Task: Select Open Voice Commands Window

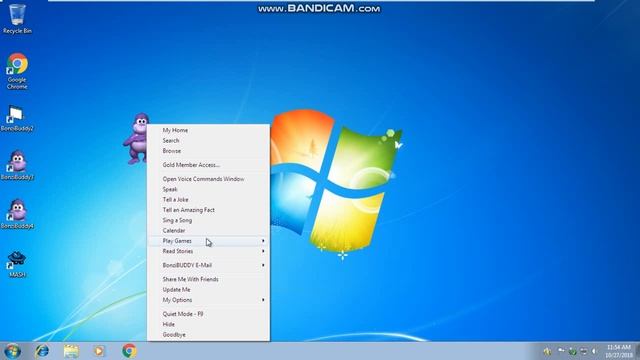Action: [208, 179]
